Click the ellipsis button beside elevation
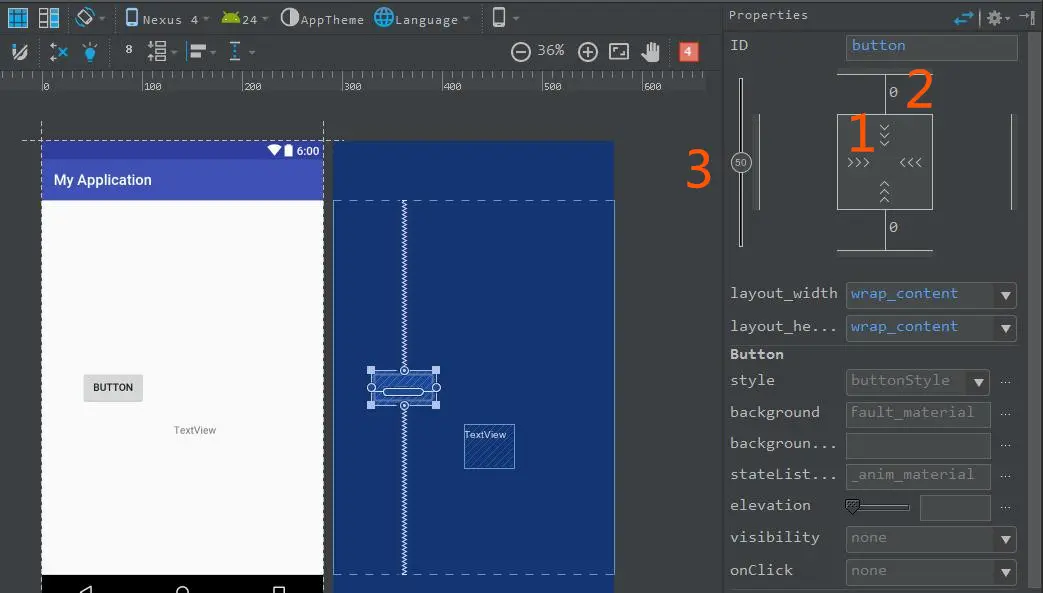 click(x=1006, y=507)
